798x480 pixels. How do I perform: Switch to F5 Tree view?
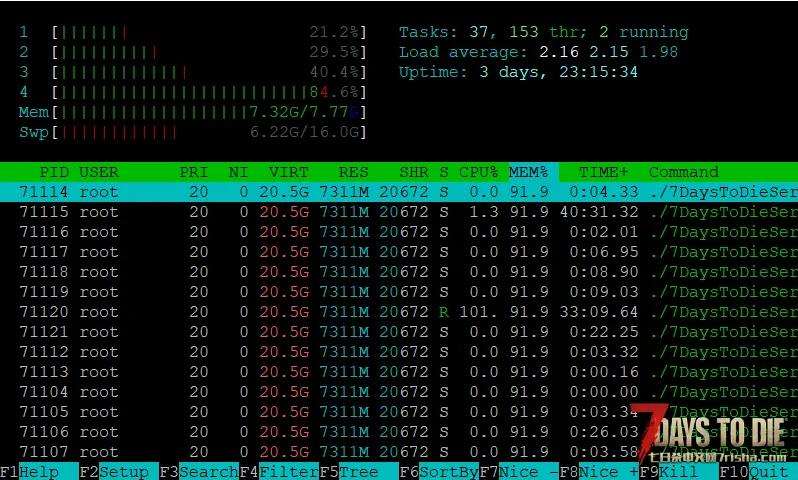359,472
